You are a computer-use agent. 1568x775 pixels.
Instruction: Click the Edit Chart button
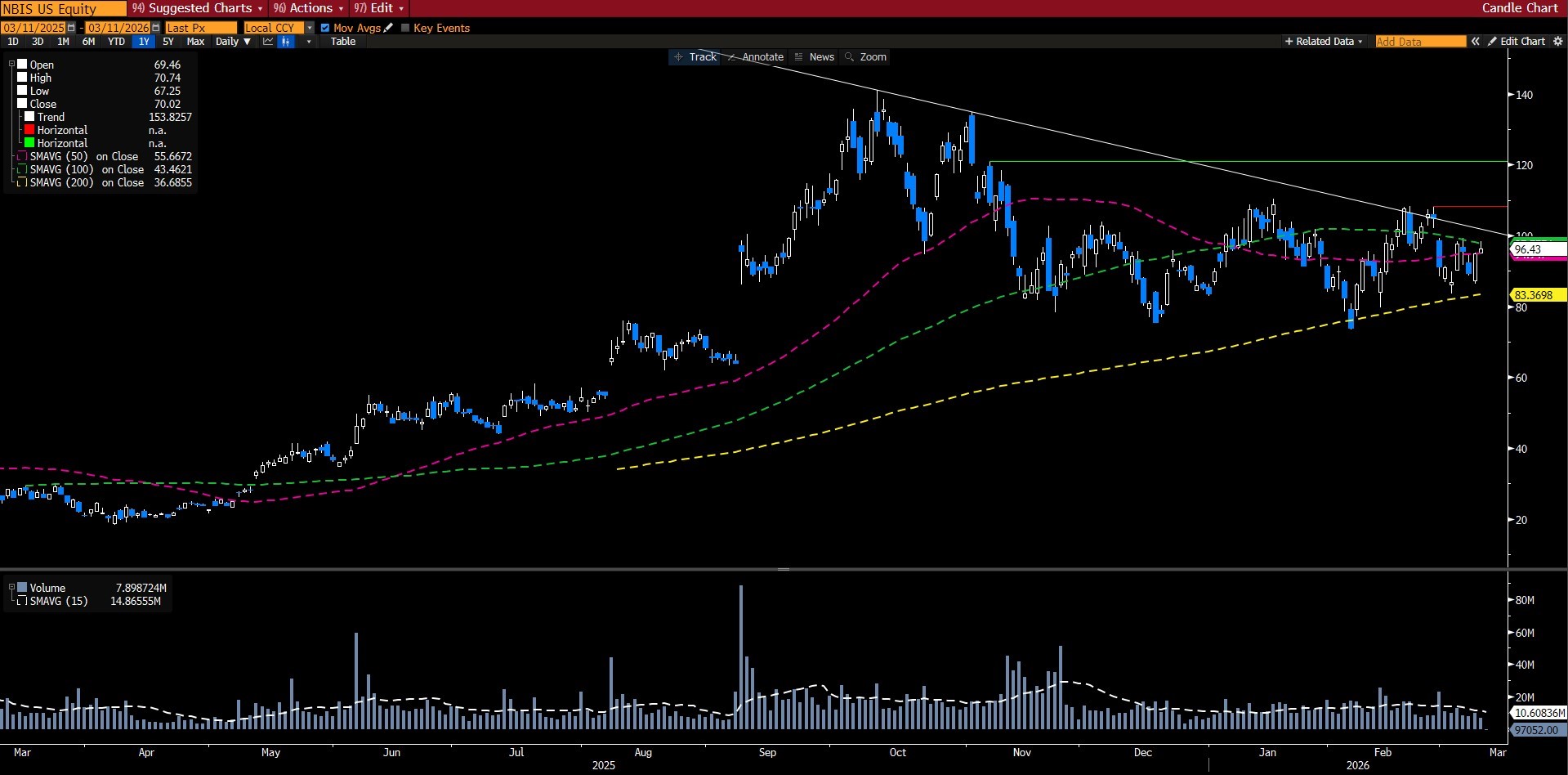[1517, 42]
